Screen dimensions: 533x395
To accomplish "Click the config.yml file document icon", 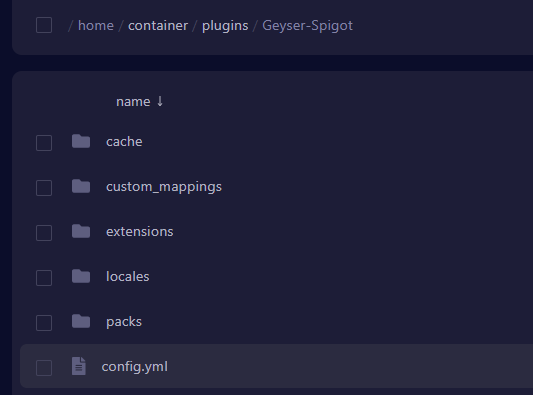I will point(79,366).
